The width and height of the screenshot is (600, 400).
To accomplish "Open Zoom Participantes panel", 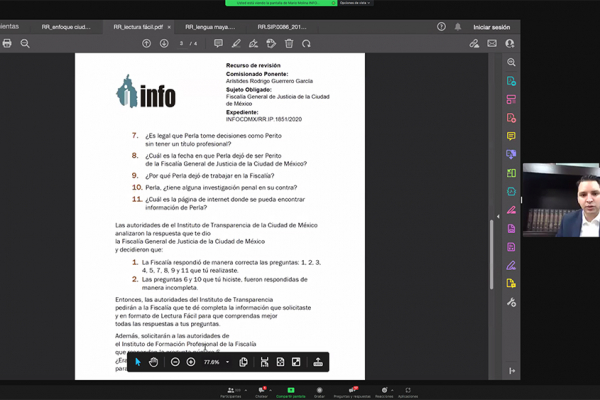I will [x=231, y=392].
